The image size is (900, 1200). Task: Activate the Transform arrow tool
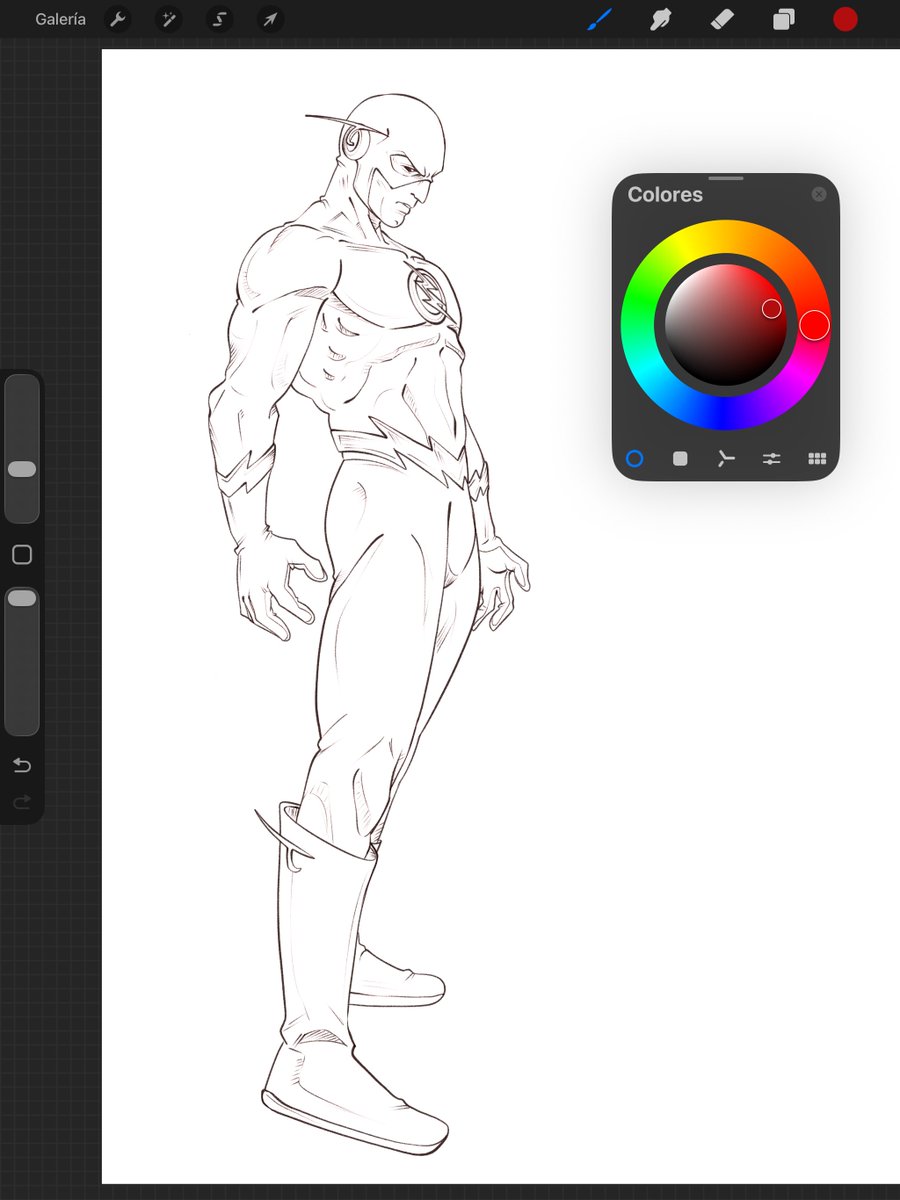coord(270,19)
